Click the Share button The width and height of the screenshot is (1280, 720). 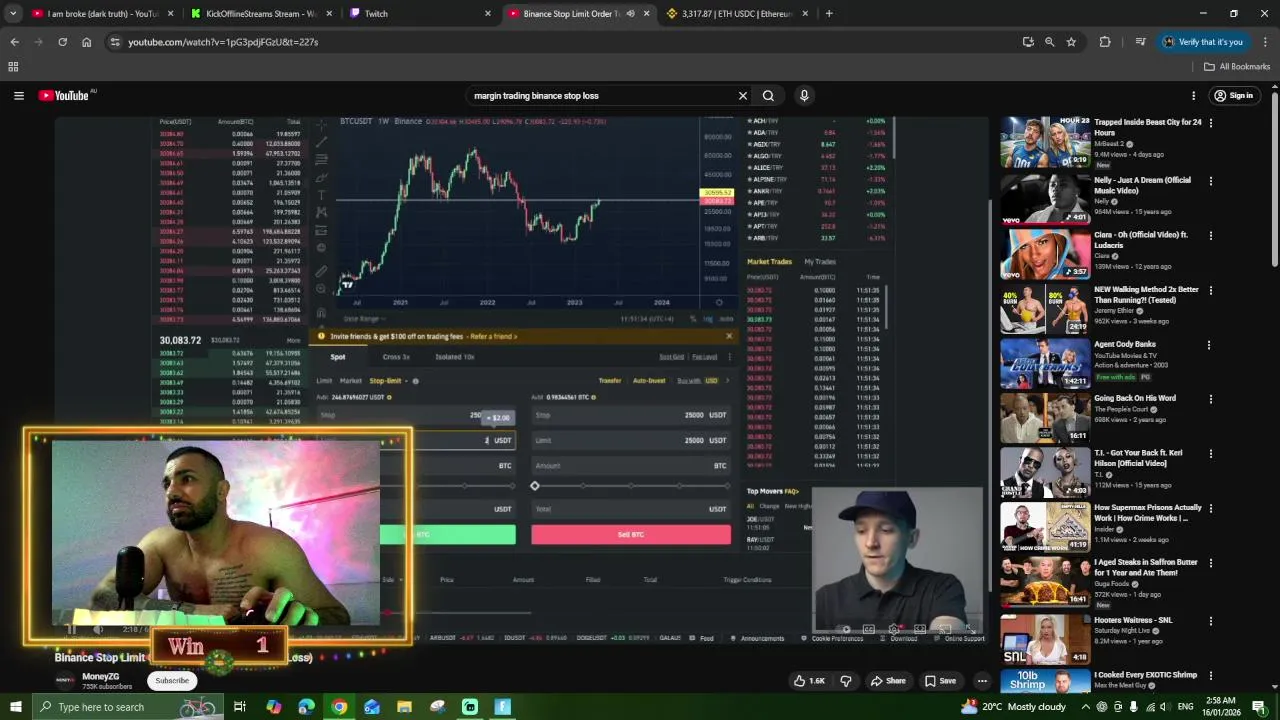coord(888,681)
